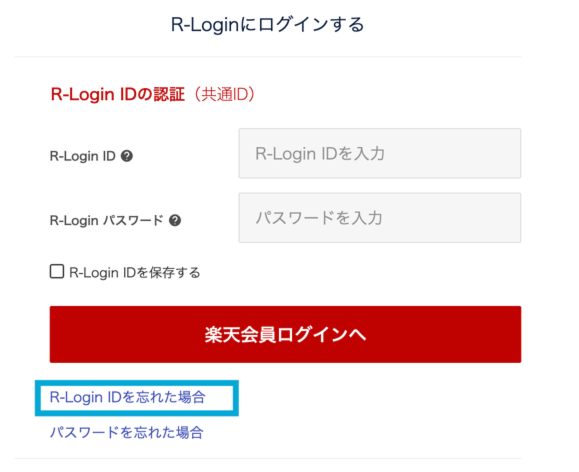Tick the R-Login IDを保存する checkbox
Viewport: 579px width, 472px height.
[x=57, y=271]
